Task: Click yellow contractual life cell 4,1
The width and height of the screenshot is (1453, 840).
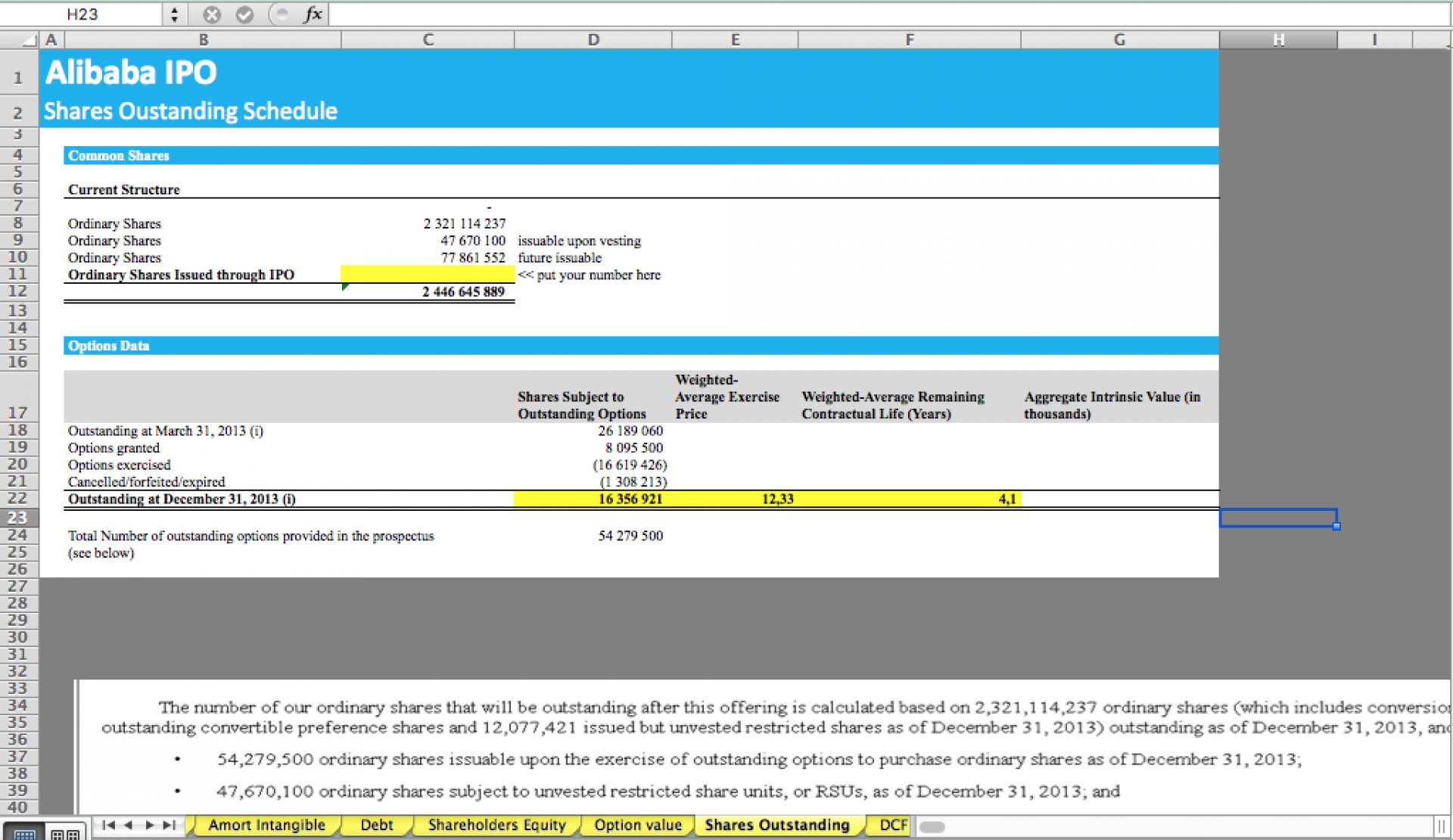Action: (x=909, y=499)
